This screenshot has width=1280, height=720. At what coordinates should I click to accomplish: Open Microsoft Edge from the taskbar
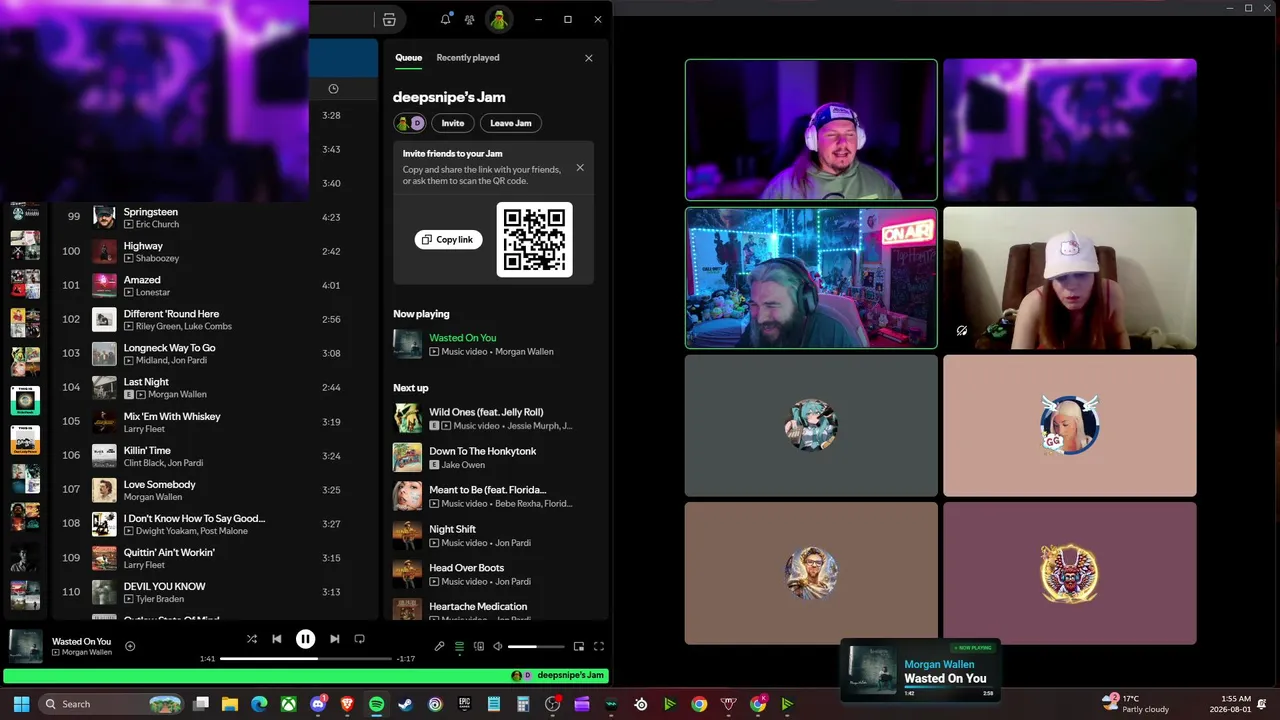(259, 704)
